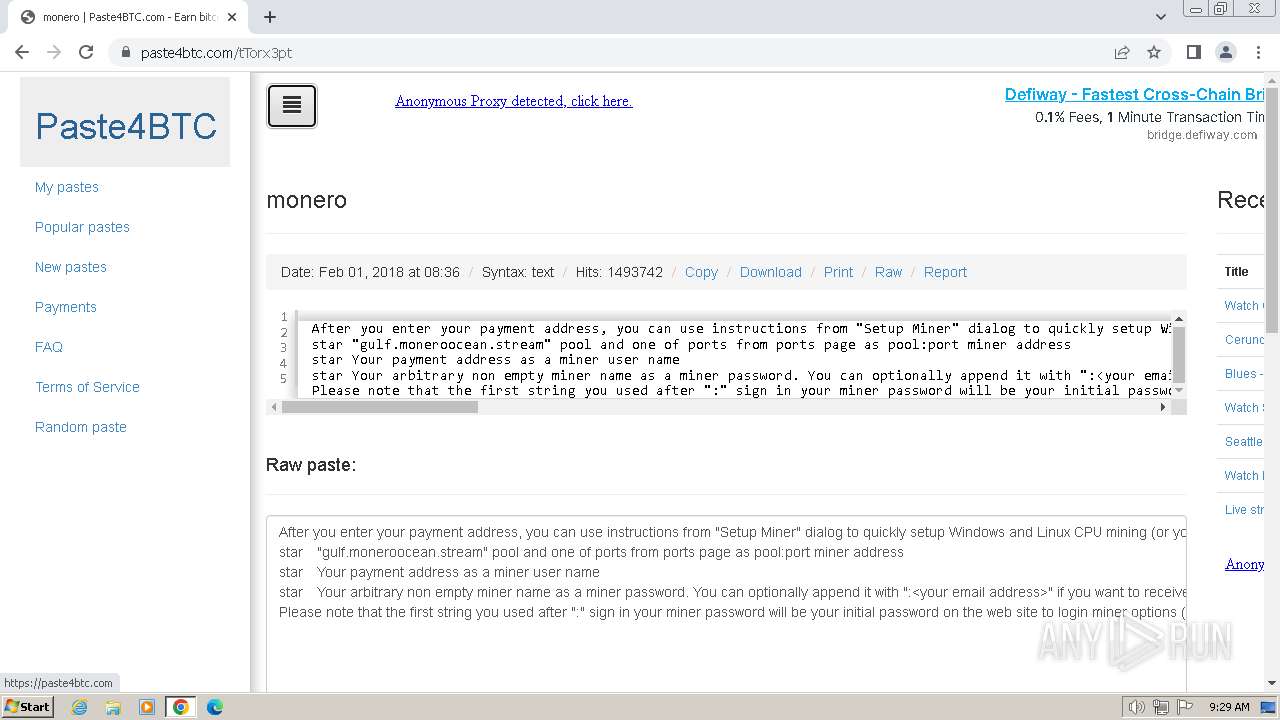Copy the paste contents
The height and width of the screenshot is (720, 1280).
tap(701, 272)
